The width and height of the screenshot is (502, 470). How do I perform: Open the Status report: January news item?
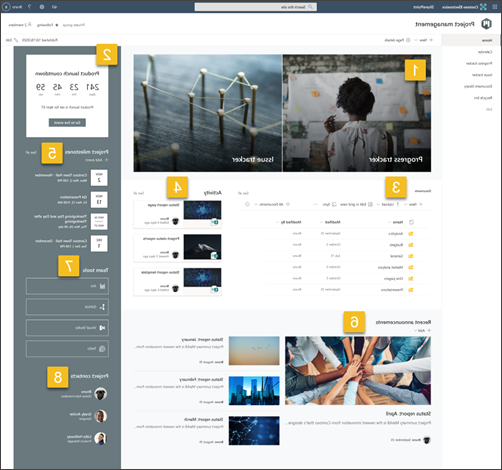pos(207,351)
